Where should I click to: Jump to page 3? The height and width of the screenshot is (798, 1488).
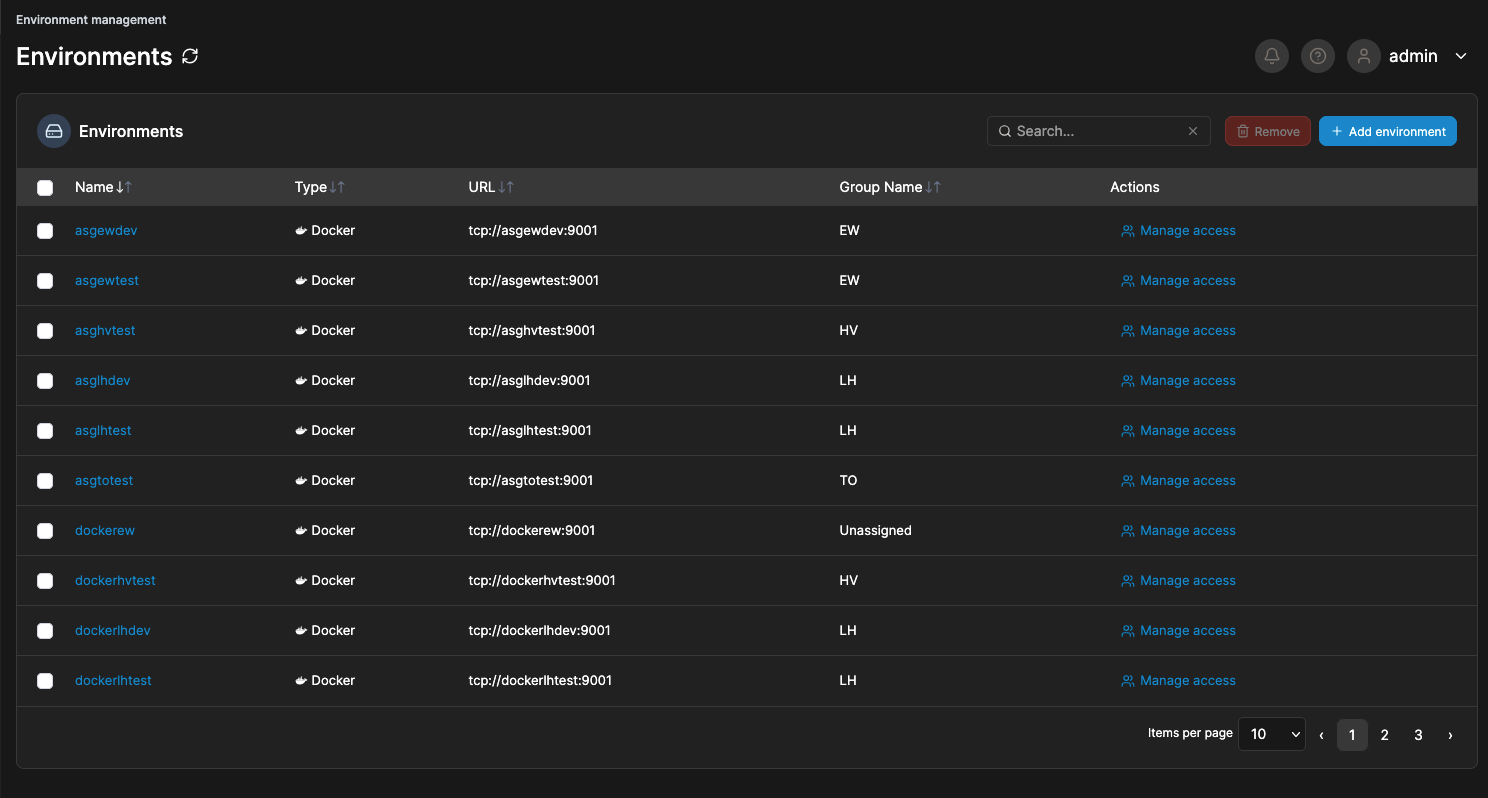pos(1418,735)
